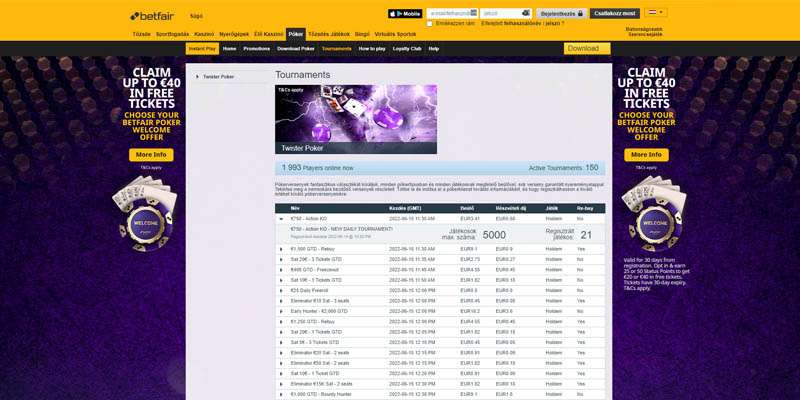Open the Mobile app store badge
Viewport: 800px width, 400px height.
click(405, 14)
